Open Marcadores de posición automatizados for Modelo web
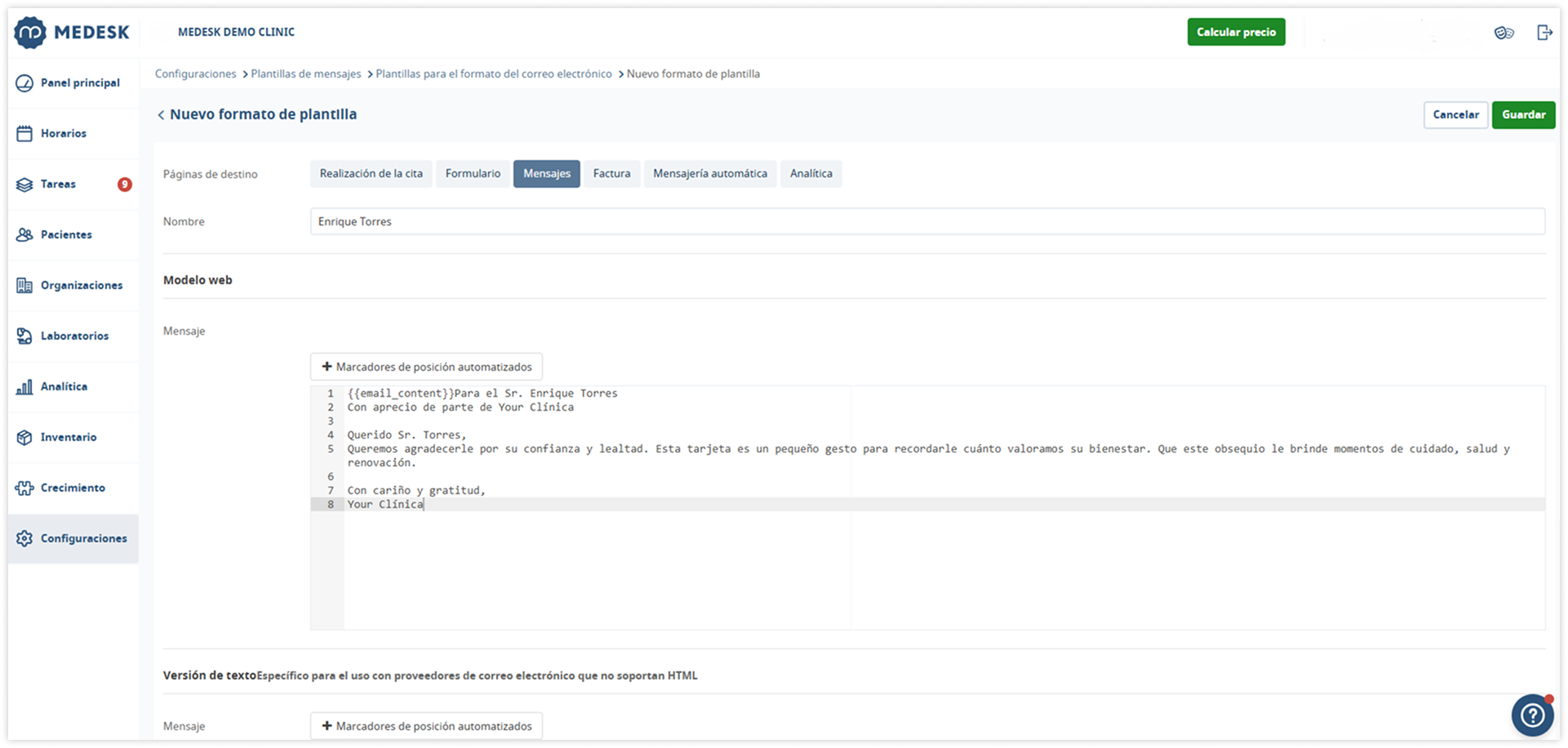Viewport: 1568px width, 748px height. (426, 367)
